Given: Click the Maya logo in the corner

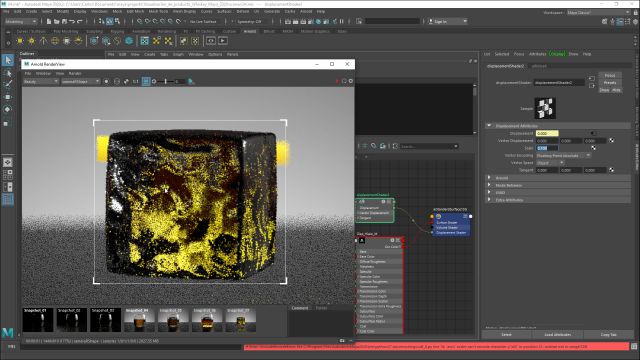Looking at the screenshot, I should pos(7,332).
